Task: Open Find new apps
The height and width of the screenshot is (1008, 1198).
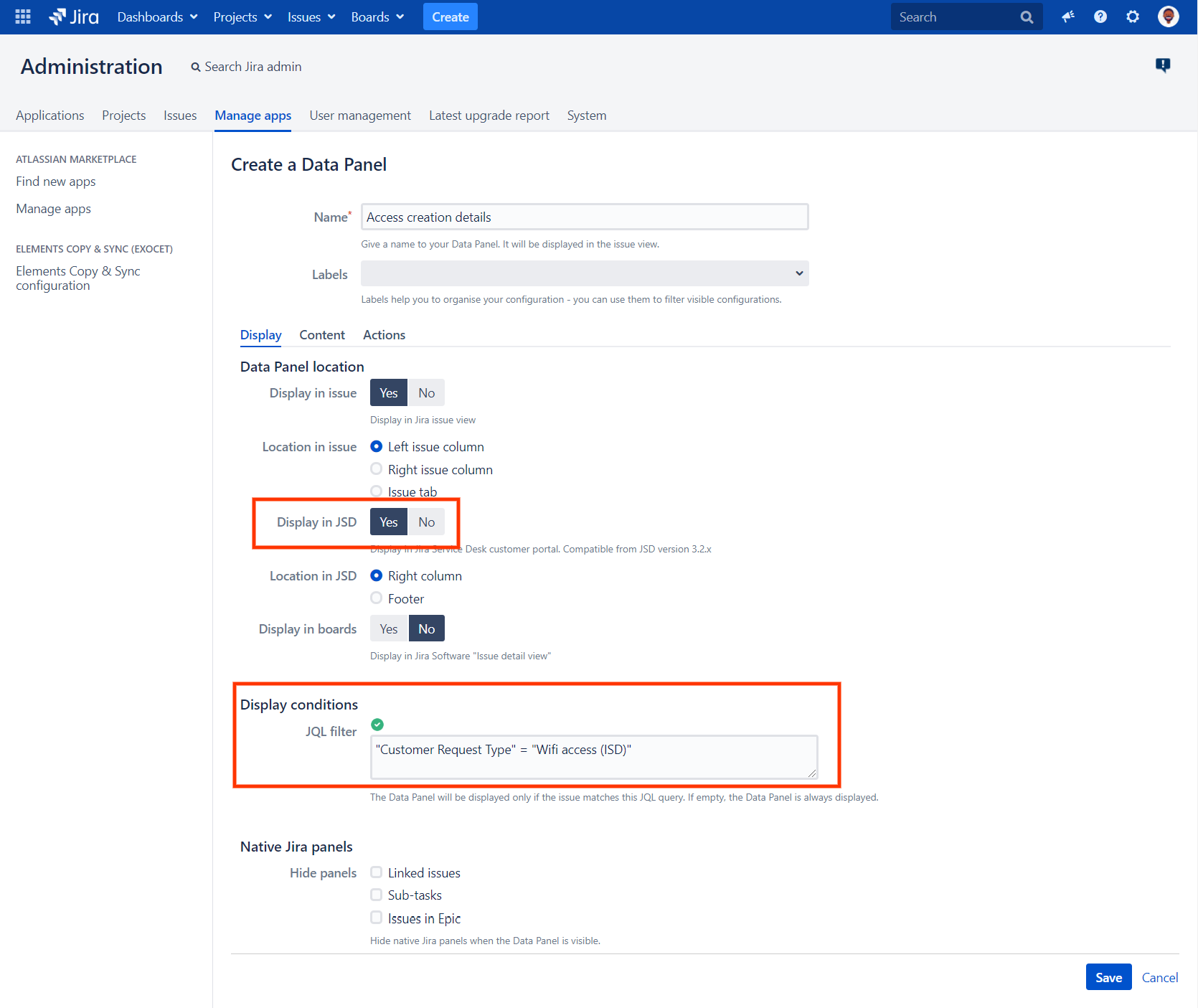Action: (55, 181)
